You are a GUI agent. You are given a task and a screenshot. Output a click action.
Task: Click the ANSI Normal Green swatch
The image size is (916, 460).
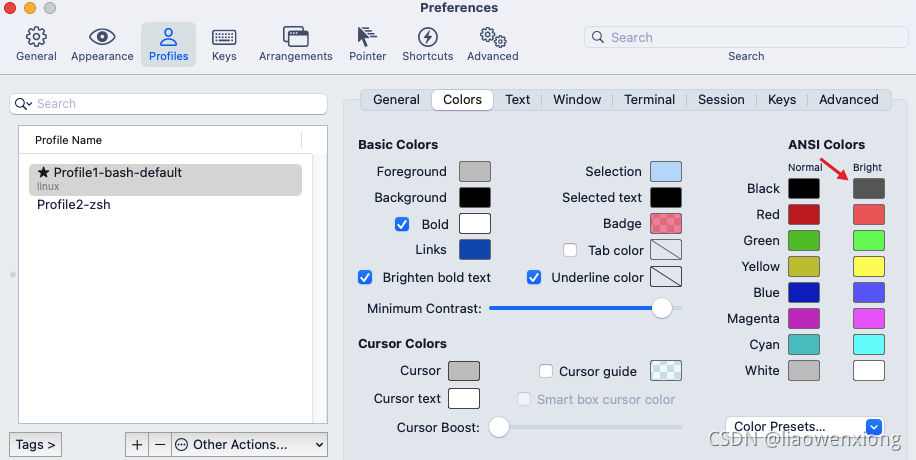(804, 241)
